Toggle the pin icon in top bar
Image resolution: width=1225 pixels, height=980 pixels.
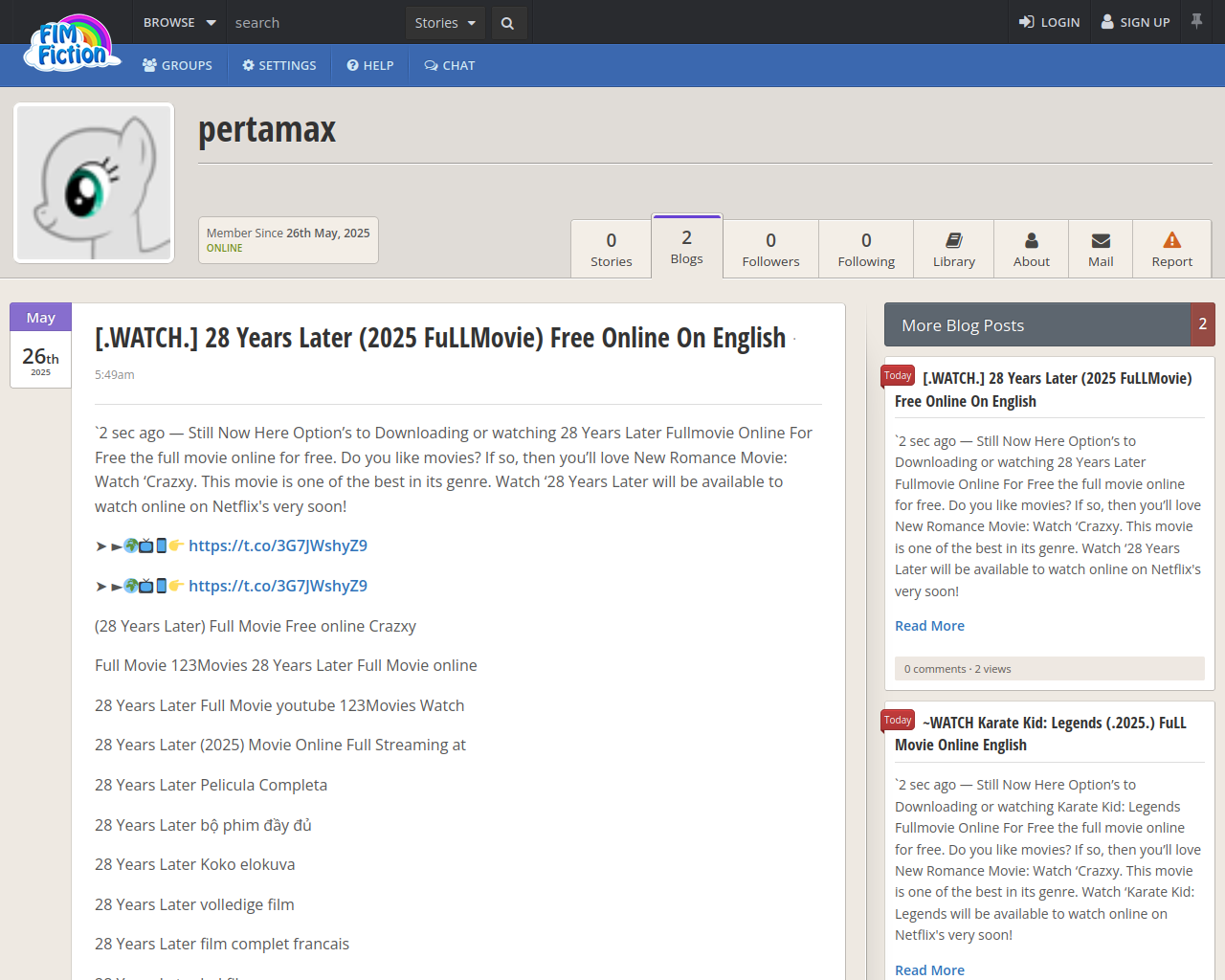(1196, 20)
